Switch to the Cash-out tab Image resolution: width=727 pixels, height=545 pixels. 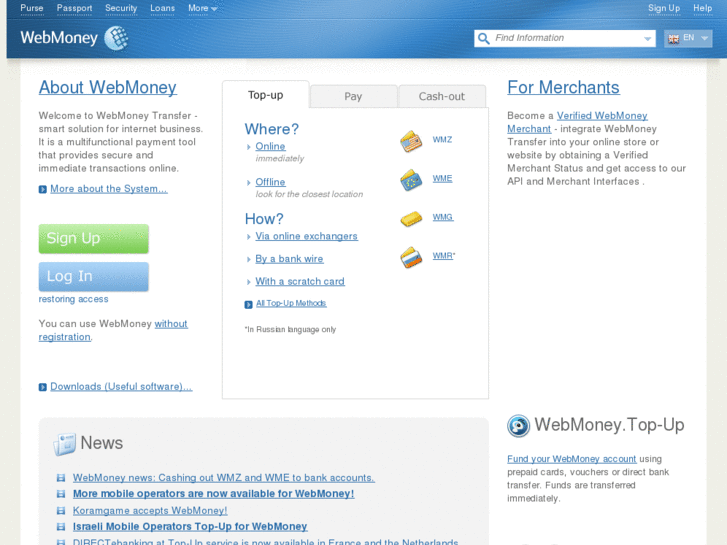click(x=442, y=96)
